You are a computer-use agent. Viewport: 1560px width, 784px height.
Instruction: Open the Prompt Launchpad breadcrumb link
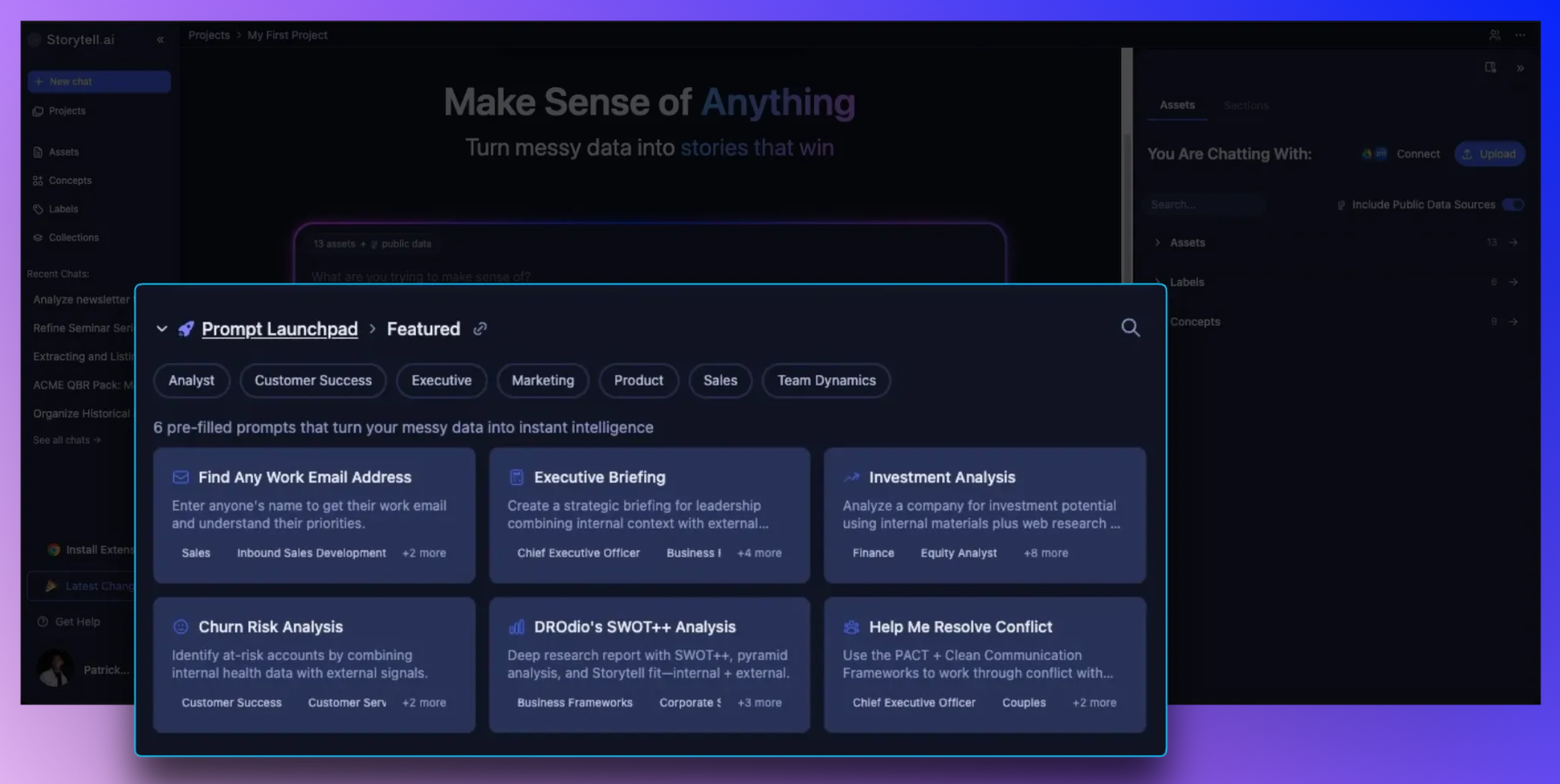[x=279, y=328]
